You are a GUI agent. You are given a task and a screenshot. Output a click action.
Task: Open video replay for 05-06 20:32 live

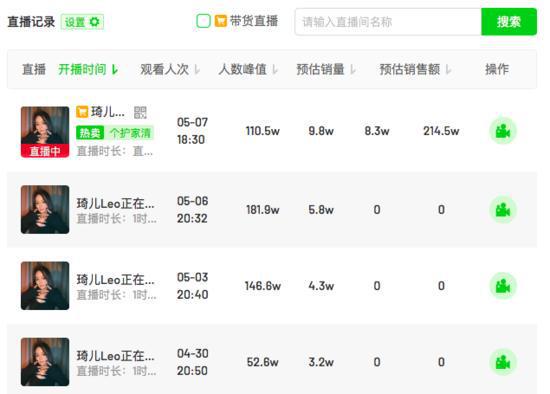pos(503,210)
